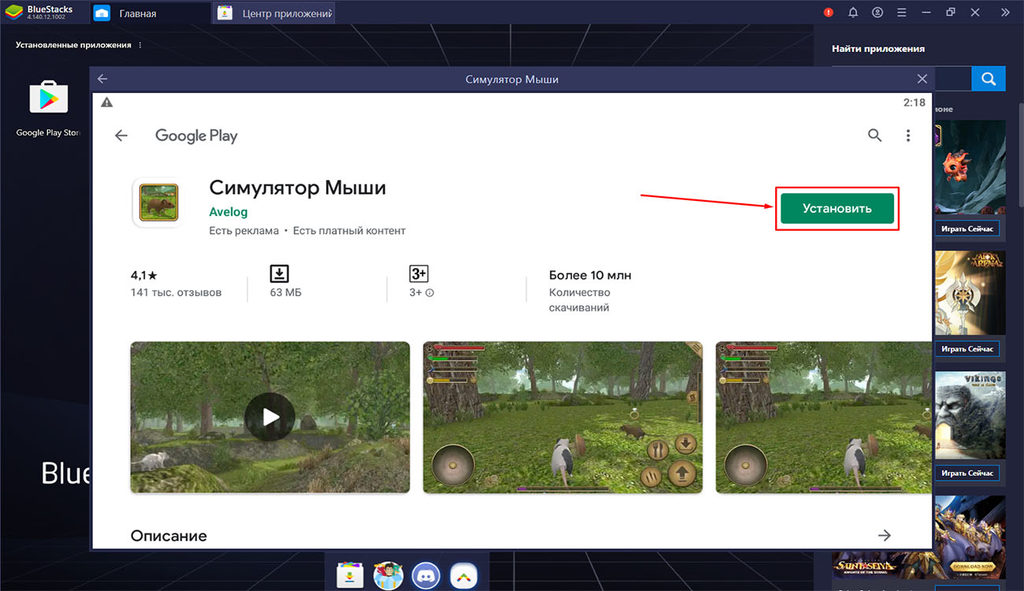
Task: Open the app center dock icon
Action: pyautogui.click(x=350, y=575)
